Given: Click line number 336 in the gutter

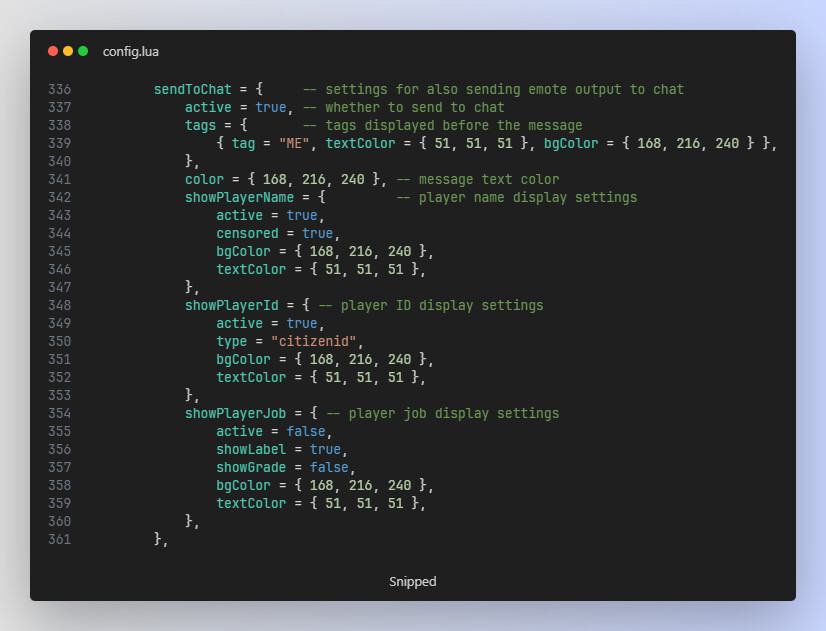Looking at the screenshot, I should pos(59,89).
